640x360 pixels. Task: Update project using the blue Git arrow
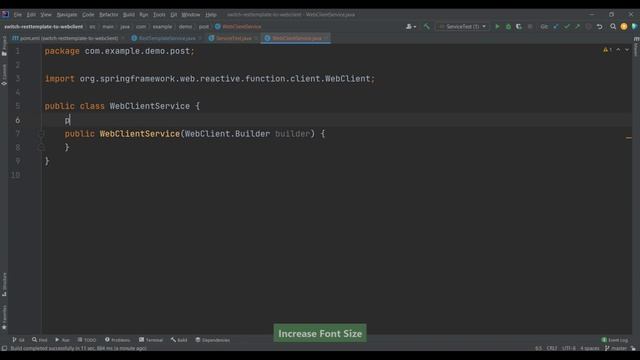556,27
